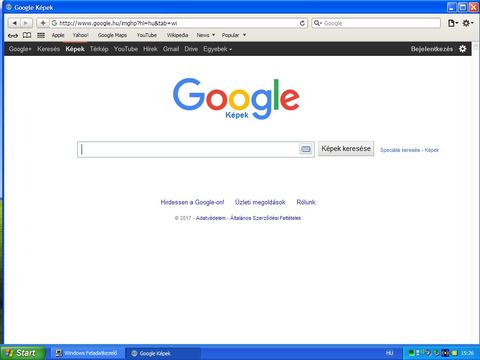Click the green shield tray icon
The image size is (480, 360).
[x=437, y=353]
